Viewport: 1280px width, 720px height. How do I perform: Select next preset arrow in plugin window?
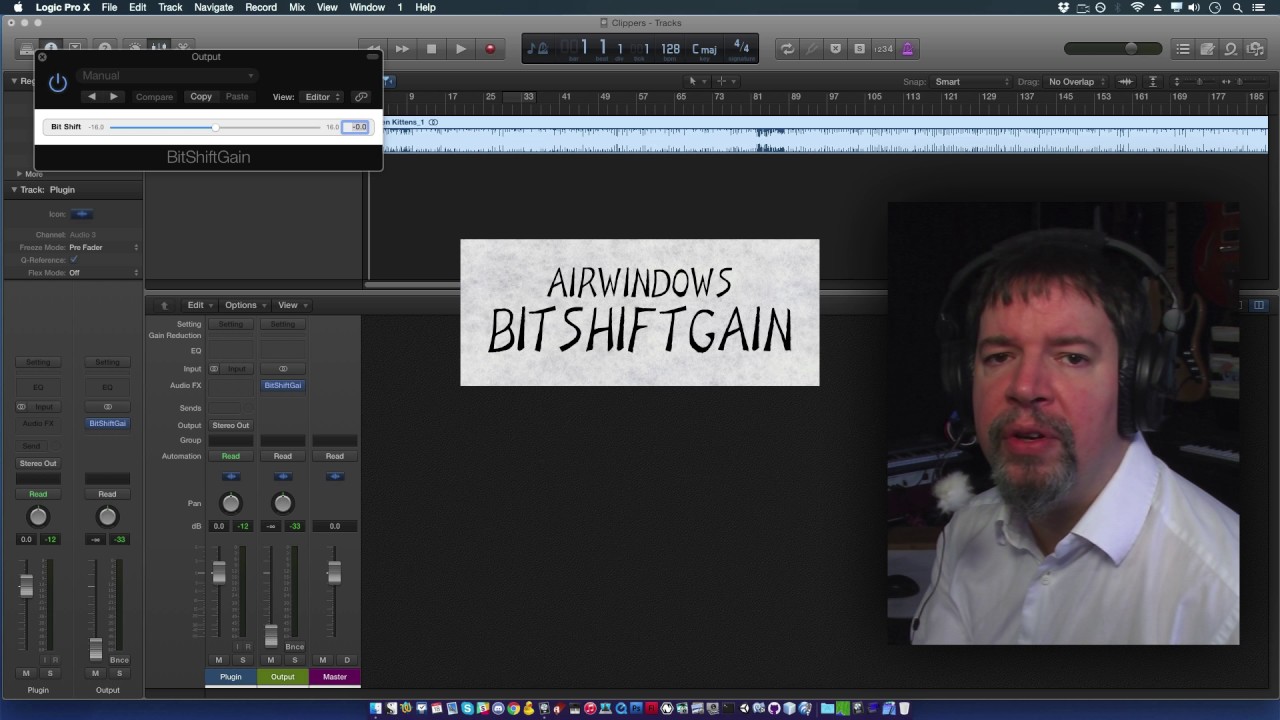click(x=114, y=97)
